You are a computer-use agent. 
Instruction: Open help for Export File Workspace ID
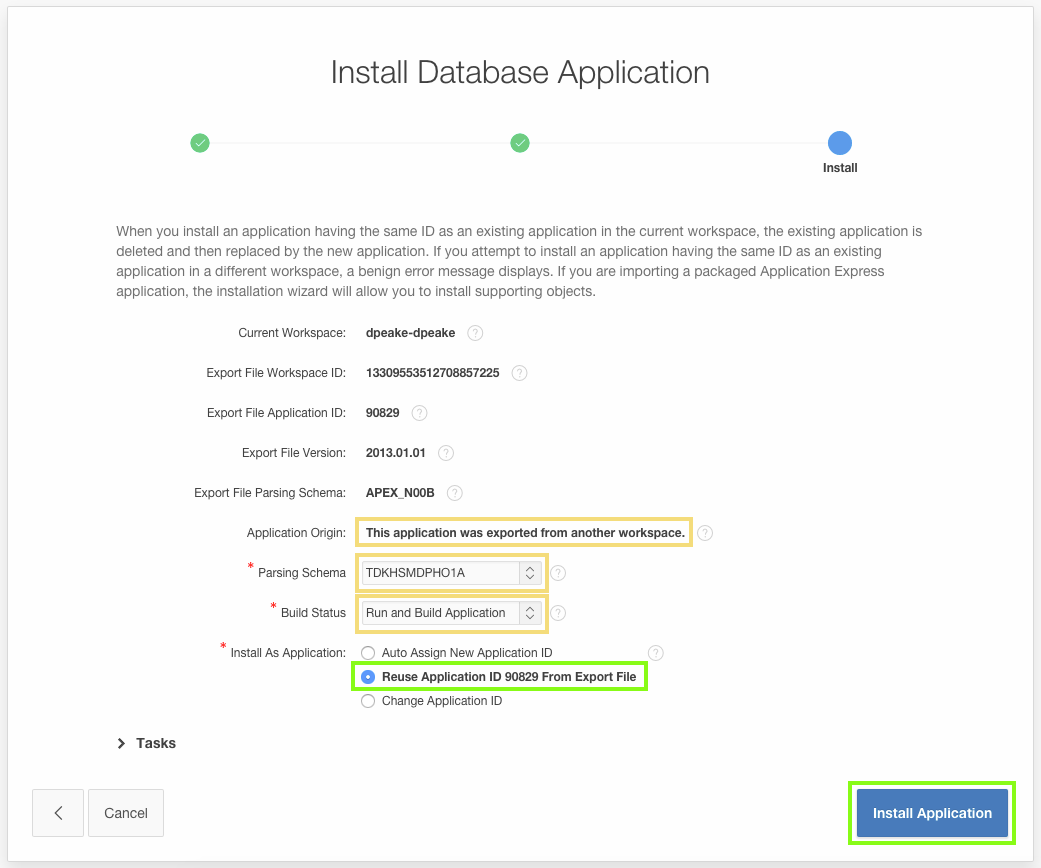point(519,373)
